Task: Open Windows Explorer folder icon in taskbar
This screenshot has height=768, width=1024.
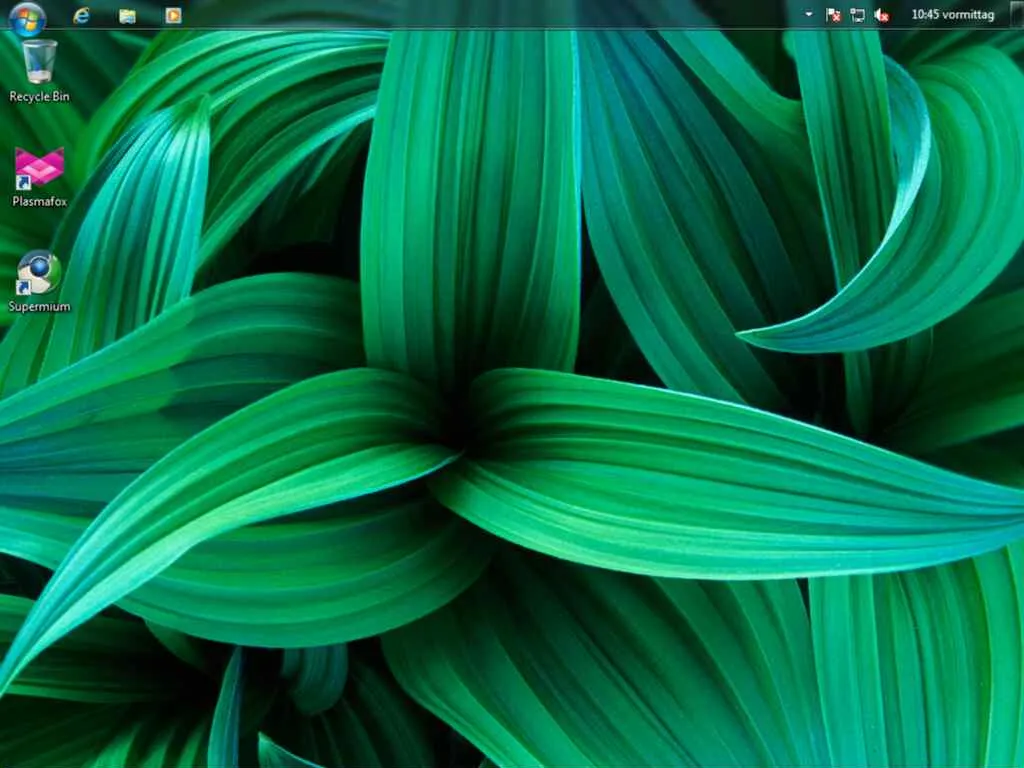Action: pyautogui.click(x=127, y=15)
